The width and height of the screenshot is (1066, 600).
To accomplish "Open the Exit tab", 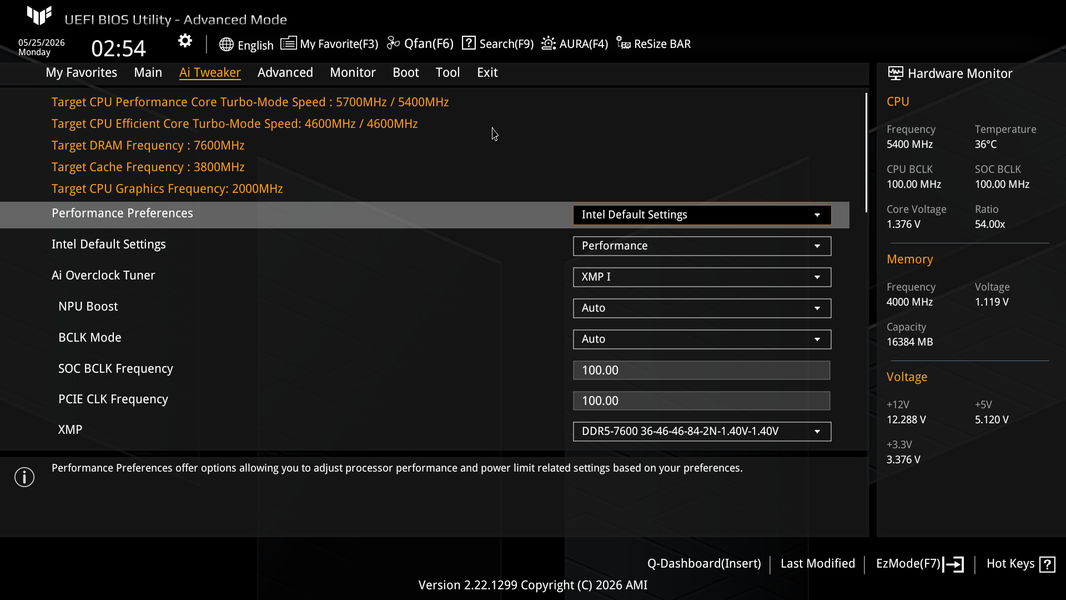I will (x=487, y=72).
